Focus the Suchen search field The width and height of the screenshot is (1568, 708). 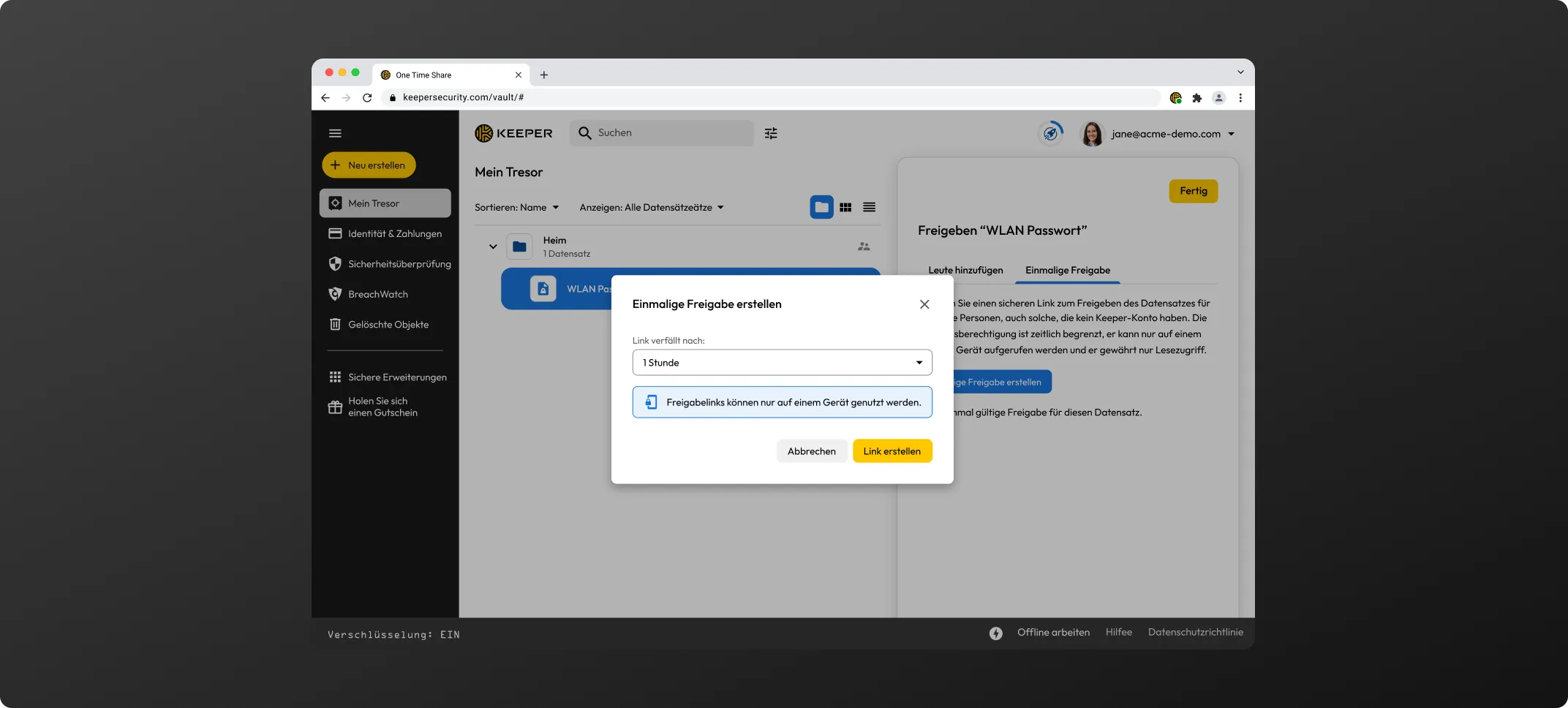tap(661, 133)
